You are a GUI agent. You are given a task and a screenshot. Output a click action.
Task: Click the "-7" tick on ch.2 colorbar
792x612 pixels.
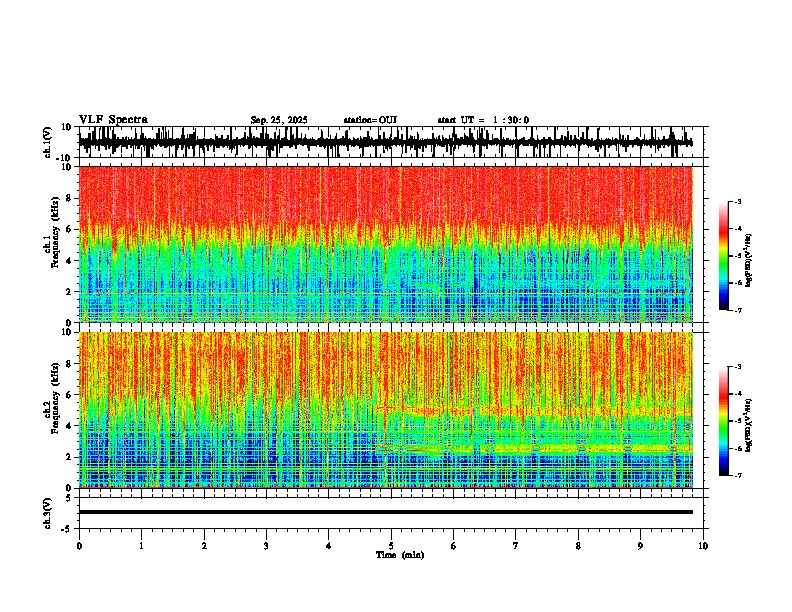coord(738,475)
